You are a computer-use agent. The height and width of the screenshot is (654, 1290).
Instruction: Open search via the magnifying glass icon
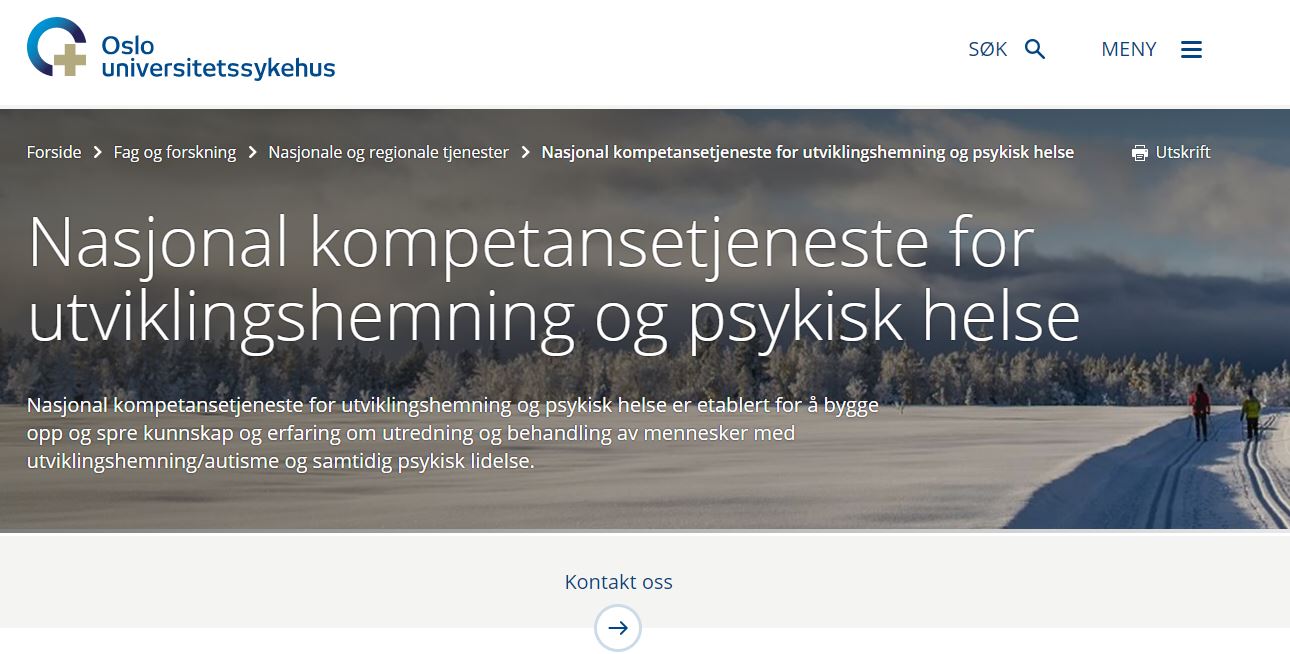[1035, 49]
